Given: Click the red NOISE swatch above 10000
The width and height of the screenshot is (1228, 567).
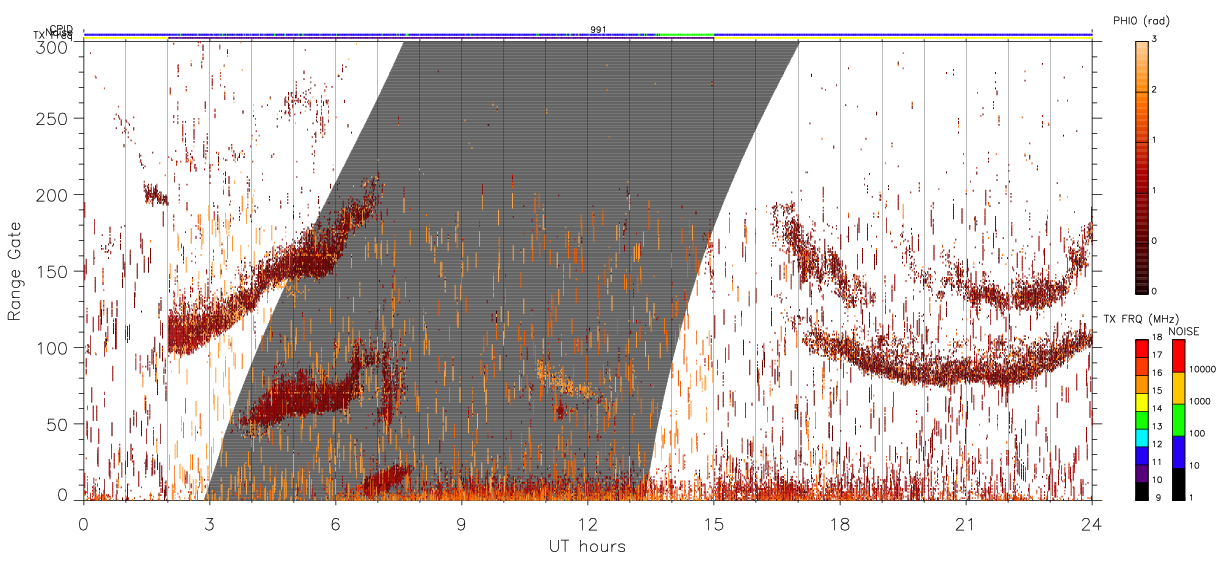Looking at the screenshot, I should [1179, 356].
